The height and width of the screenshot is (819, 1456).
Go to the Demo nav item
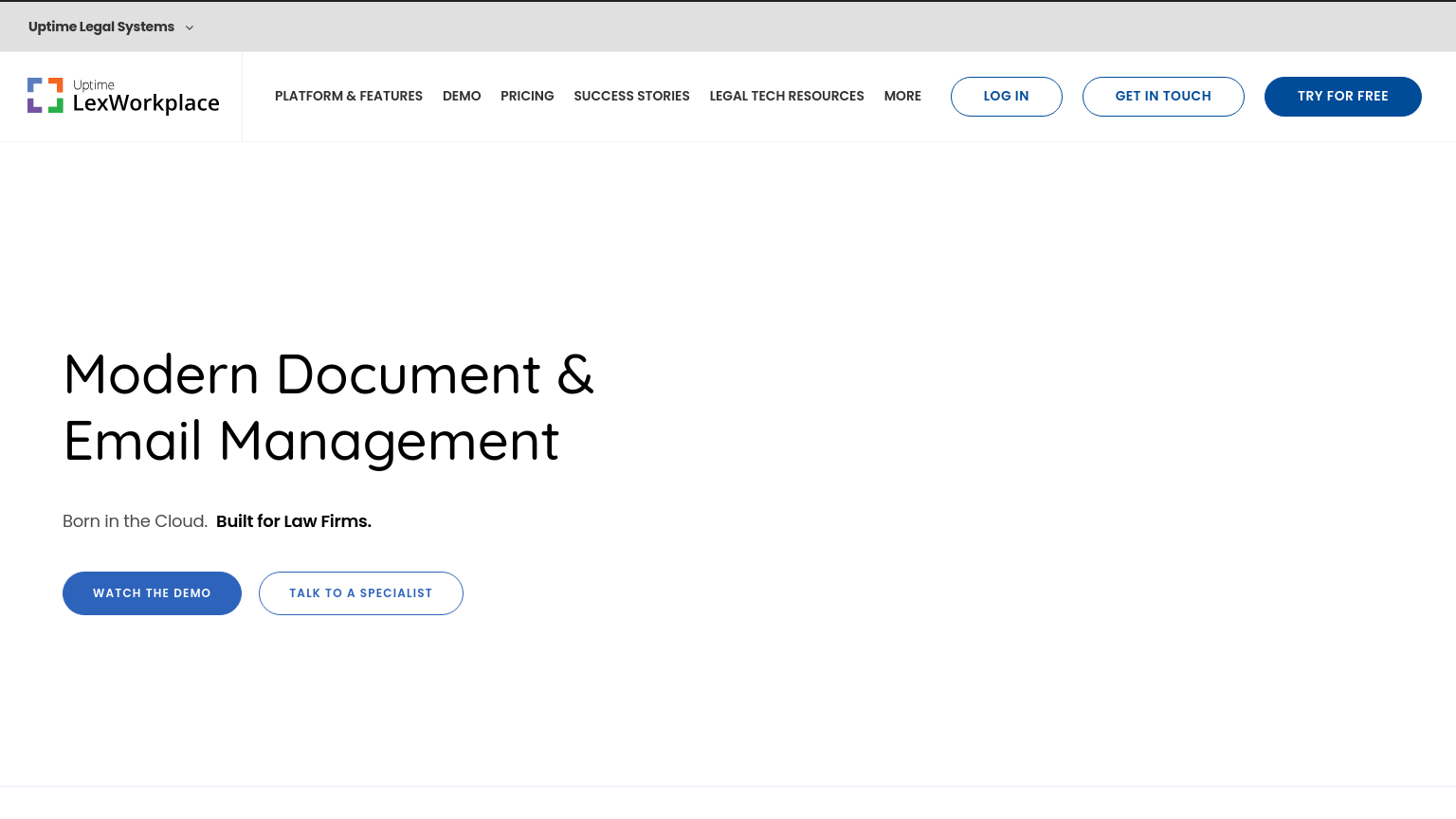461,96
